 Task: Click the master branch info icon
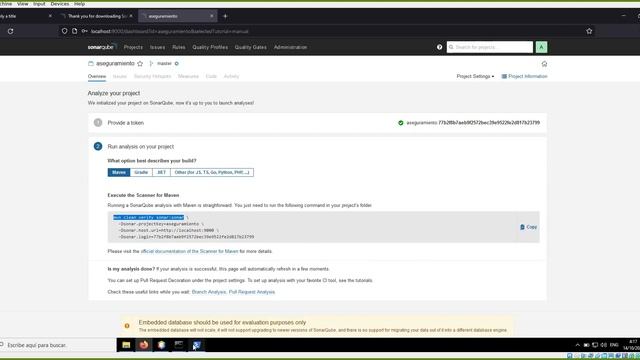click(x=177, y=63)
